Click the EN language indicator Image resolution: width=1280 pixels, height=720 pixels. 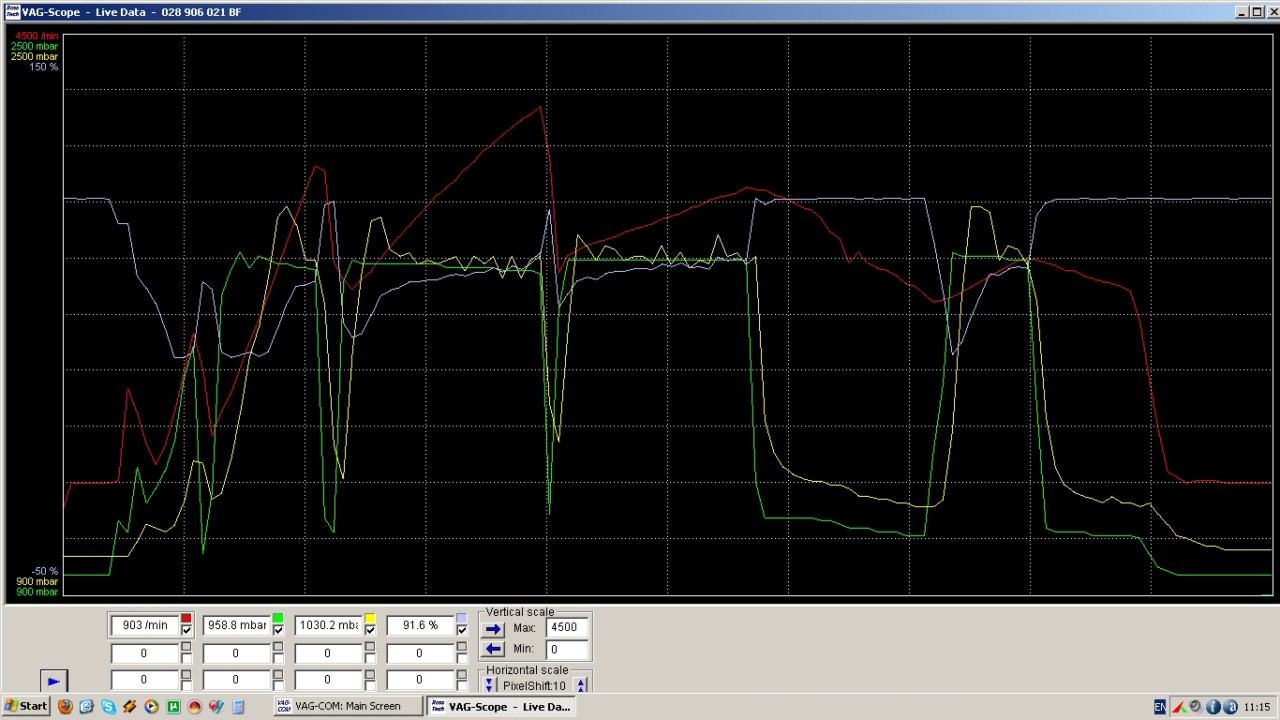pos(1160,707)
